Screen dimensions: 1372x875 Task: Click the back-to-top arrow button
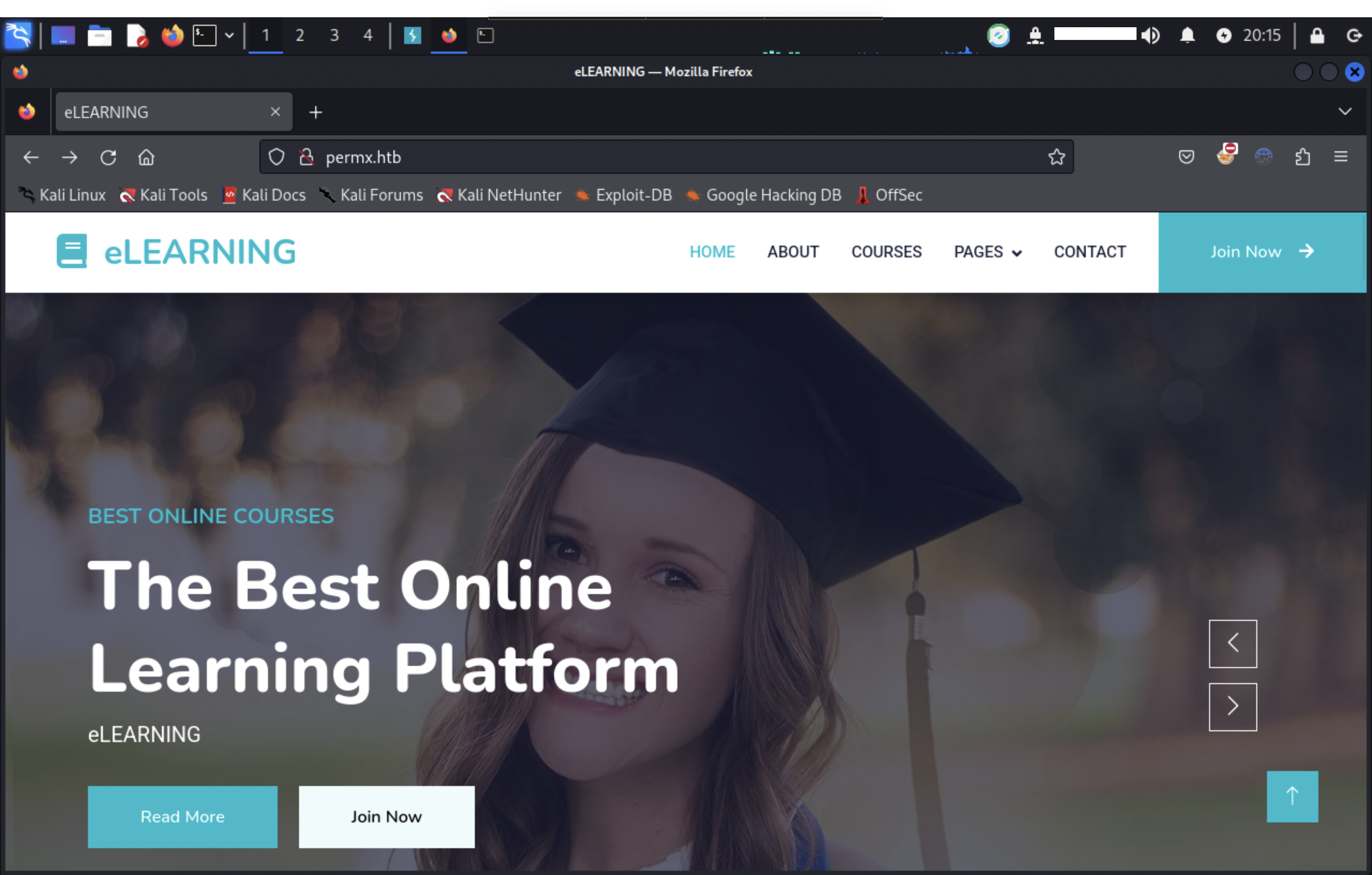point(1292,796)
